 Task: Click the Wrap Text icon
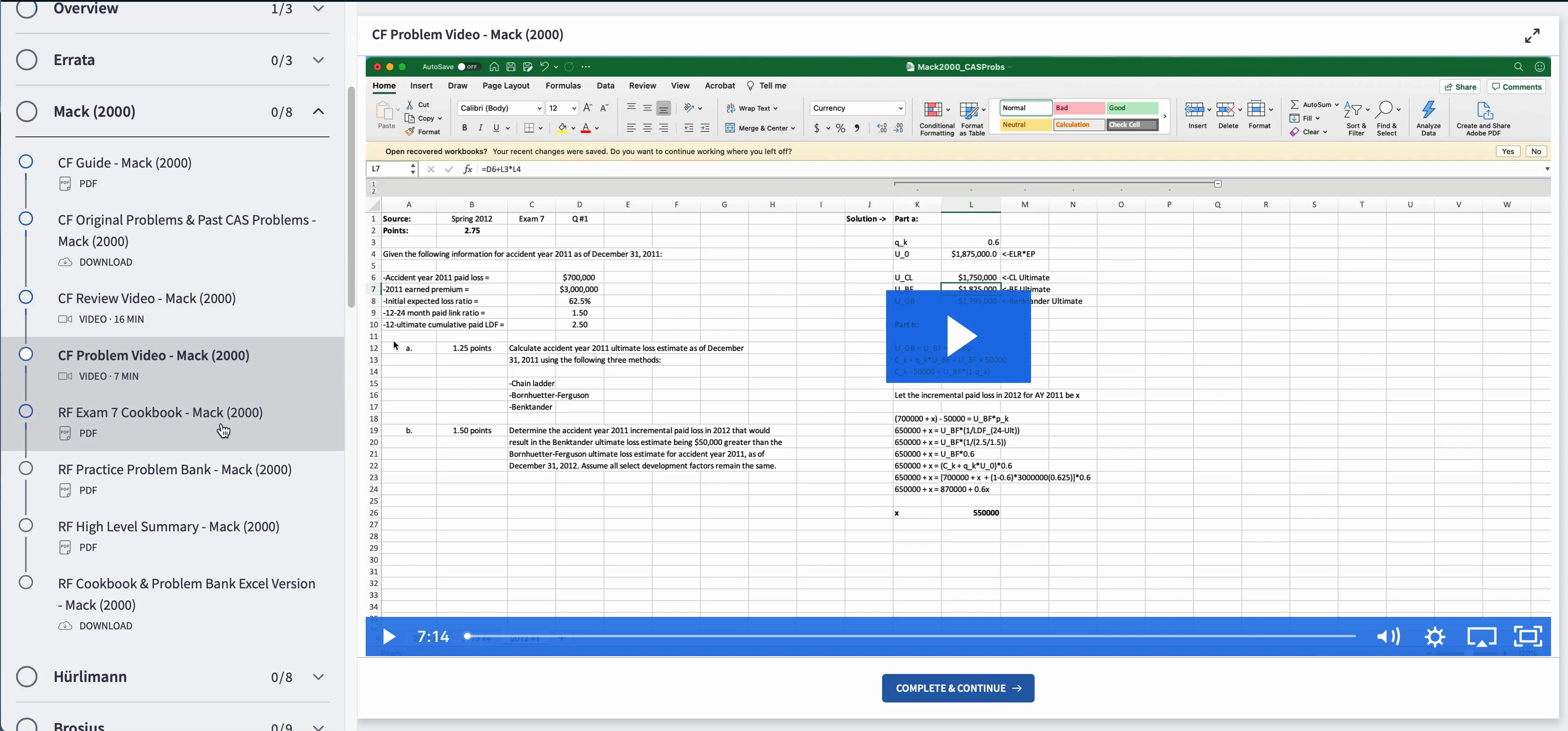tap(730, 108)
